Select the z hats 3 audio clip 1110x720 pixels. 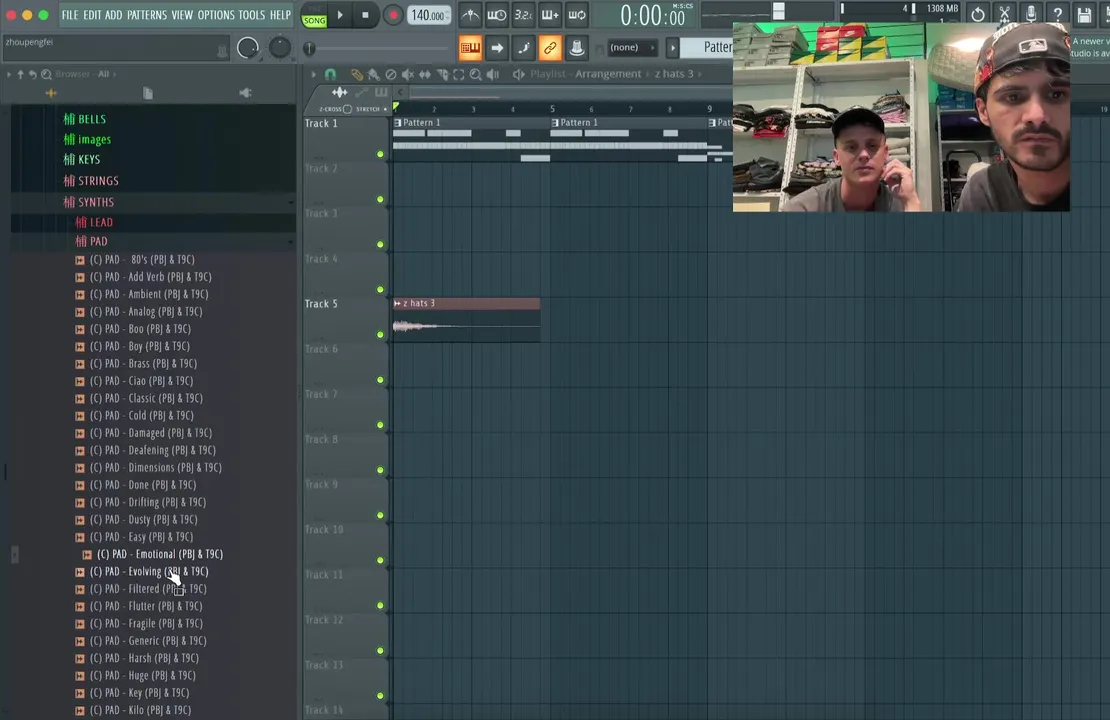click(x=467, y=320)
